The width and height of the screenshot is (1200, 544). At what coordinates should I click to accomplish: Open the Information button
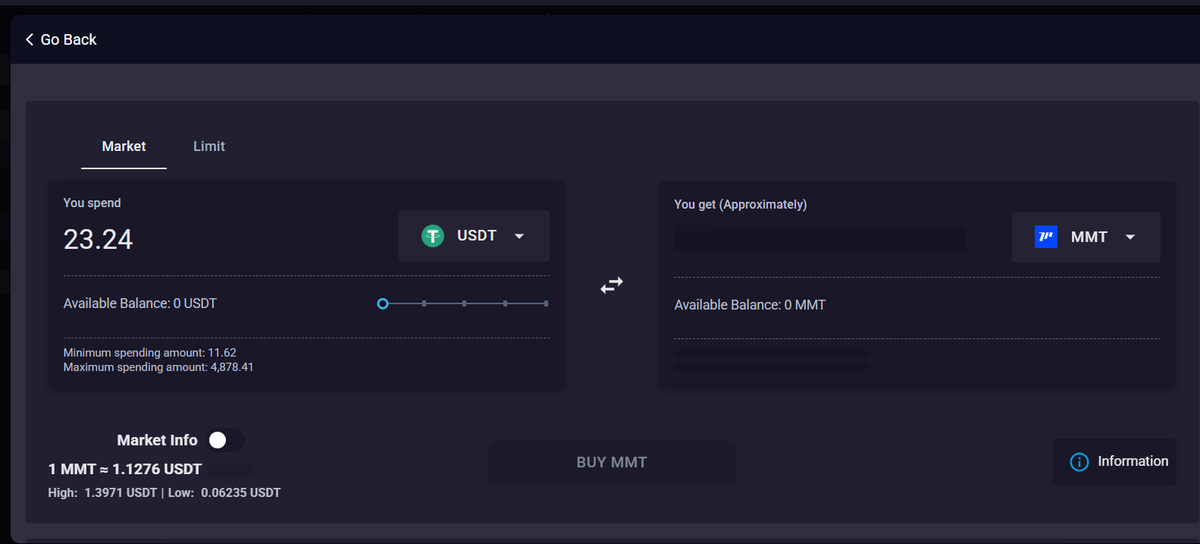(x=1115, y=462)
